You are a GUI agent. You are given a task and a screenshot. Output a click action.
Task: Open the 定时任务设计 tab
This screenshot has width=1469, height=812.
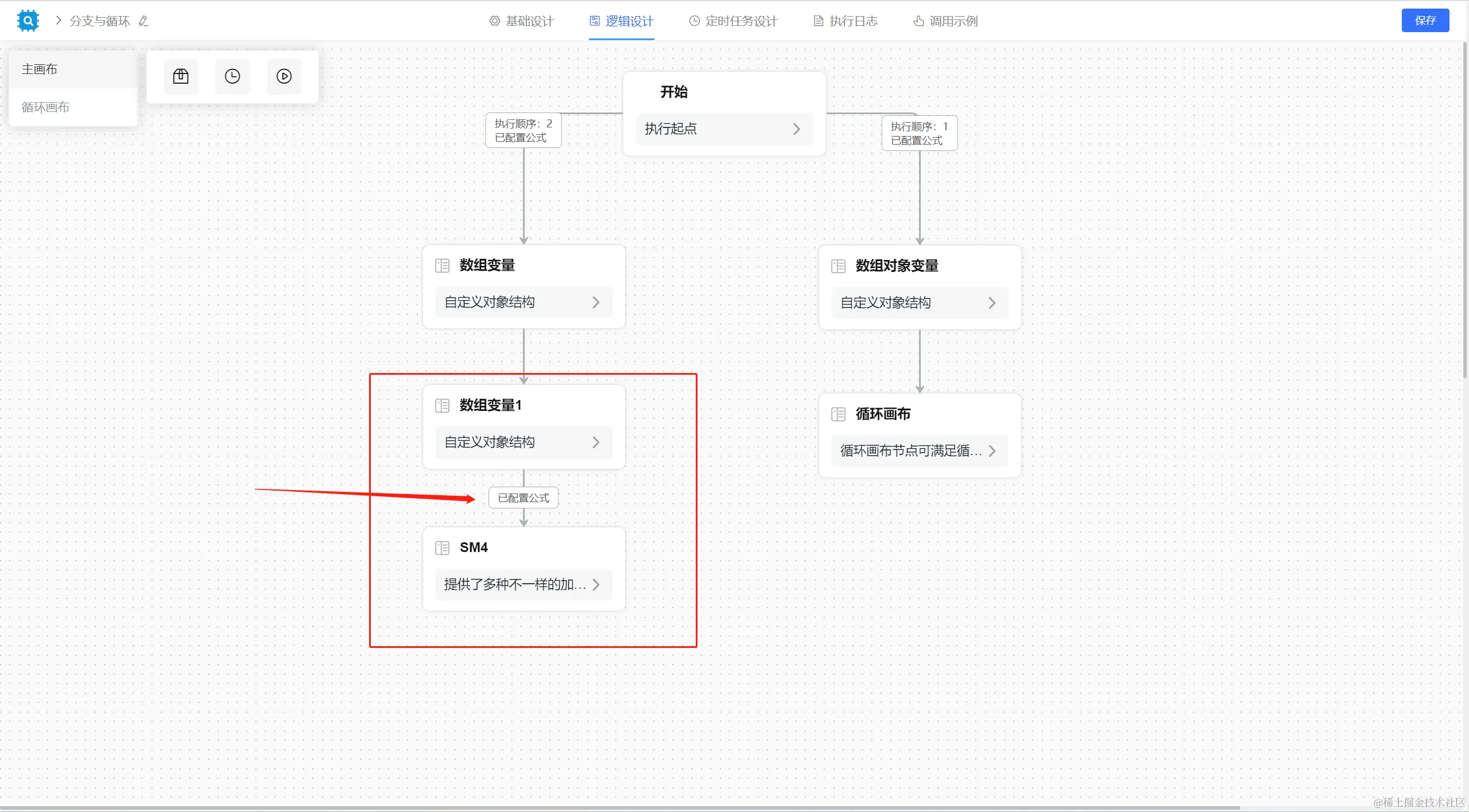pyautogui.click(x=733, y=21)
